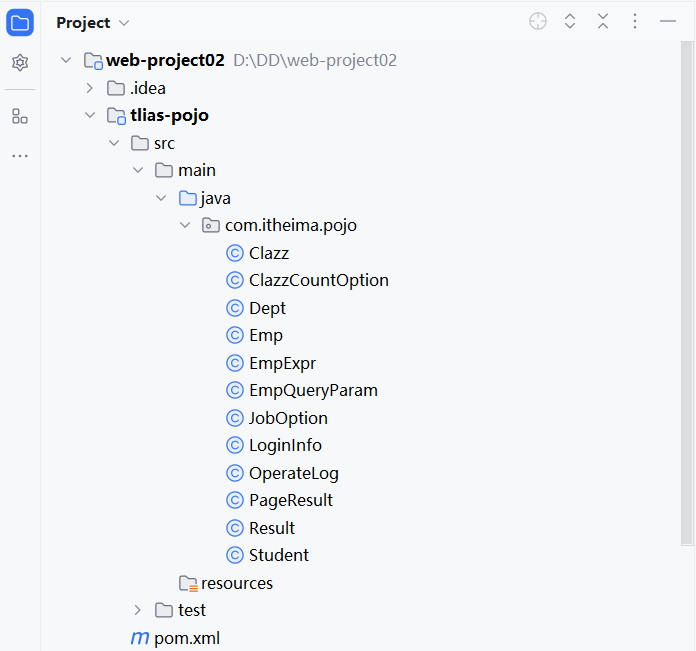Select the Student class
The height and width of the screenshot is (651, 696).
coord(278,555)
